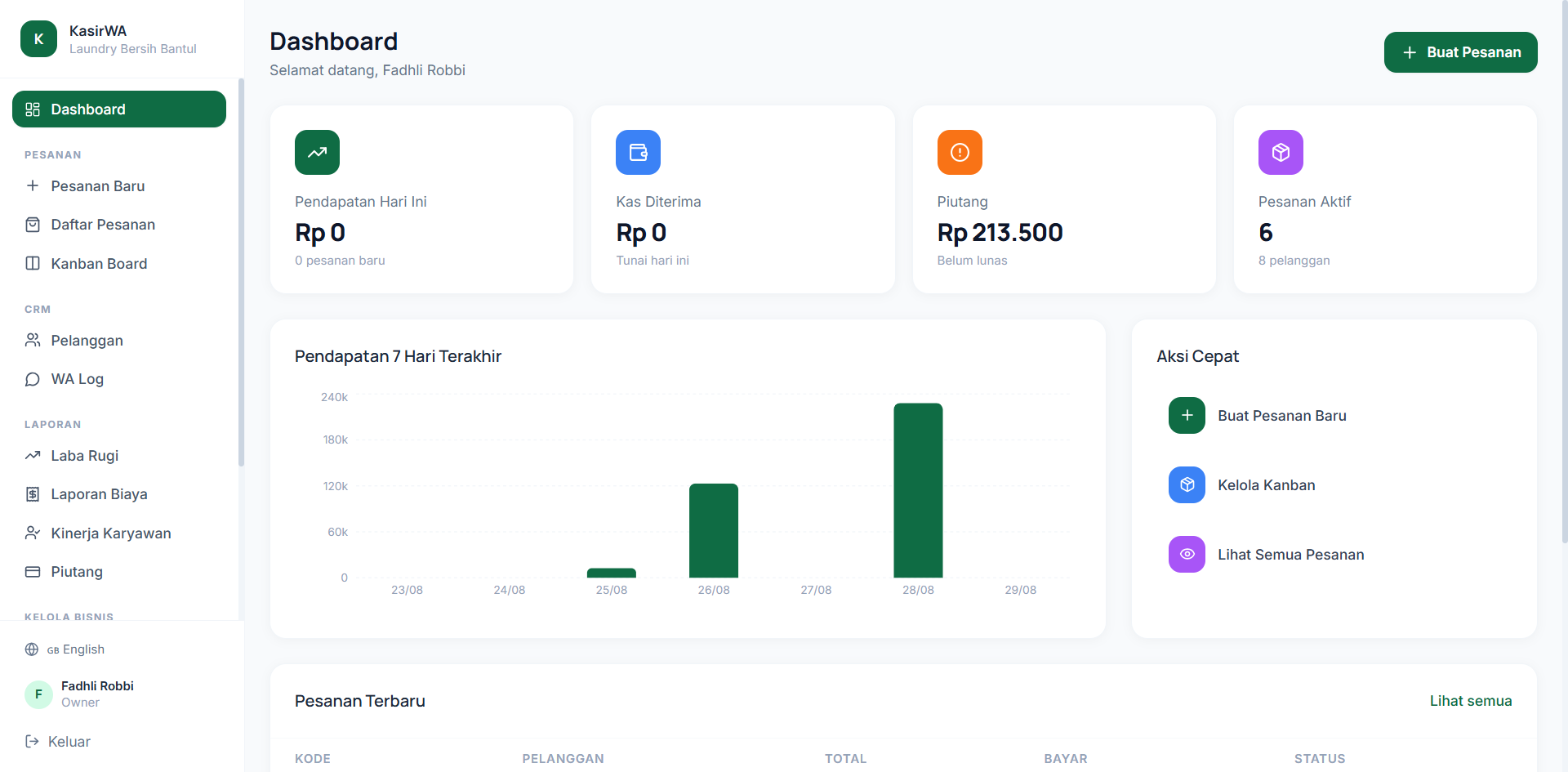The height and width of the screenshot is (772, 1568).
Task: Click the Fadhli Robbi avatar circle
Action: tap(38, 694)
